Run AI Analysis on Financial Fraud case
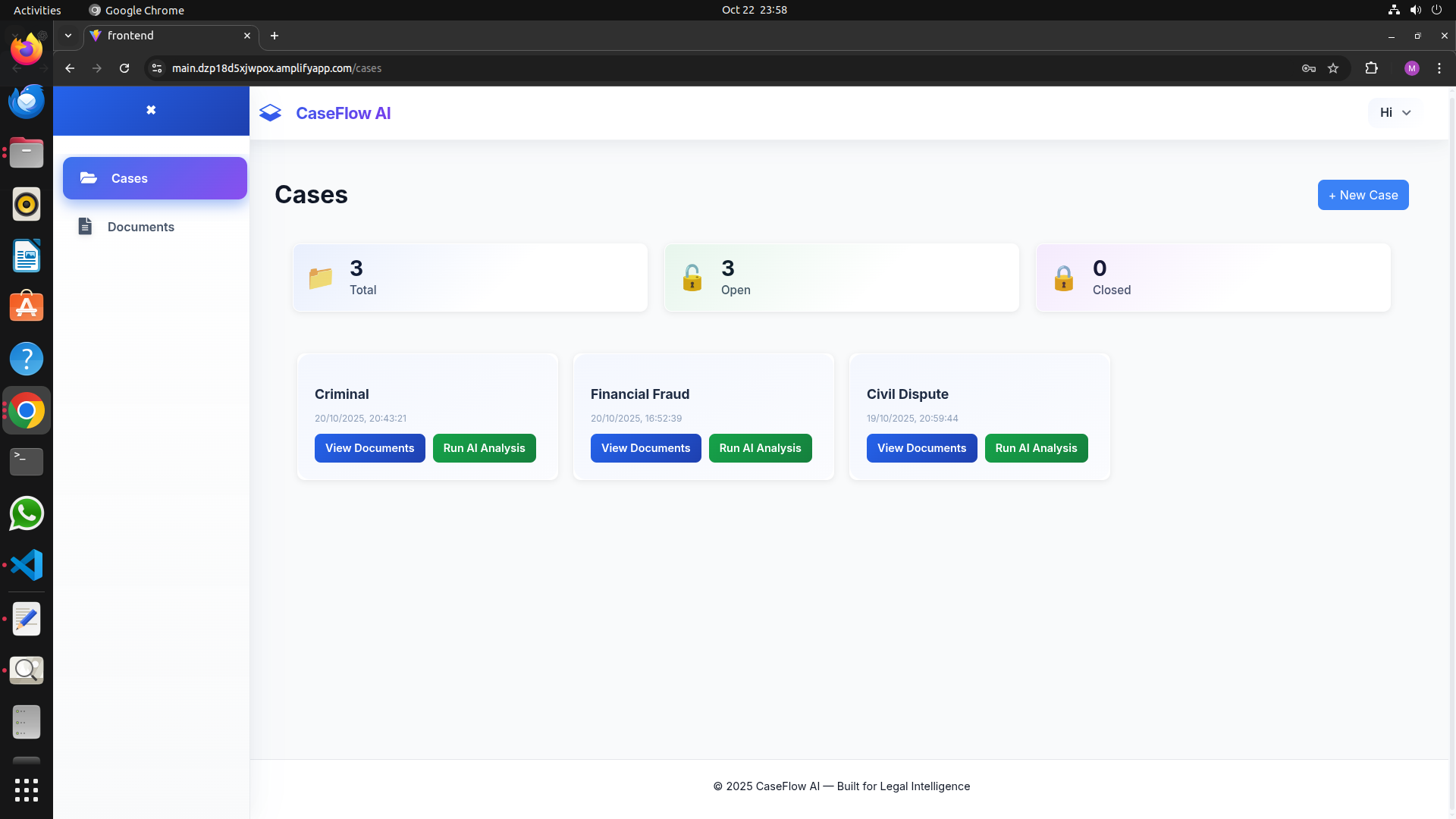1456x819 pixels. tap(760, 448)
